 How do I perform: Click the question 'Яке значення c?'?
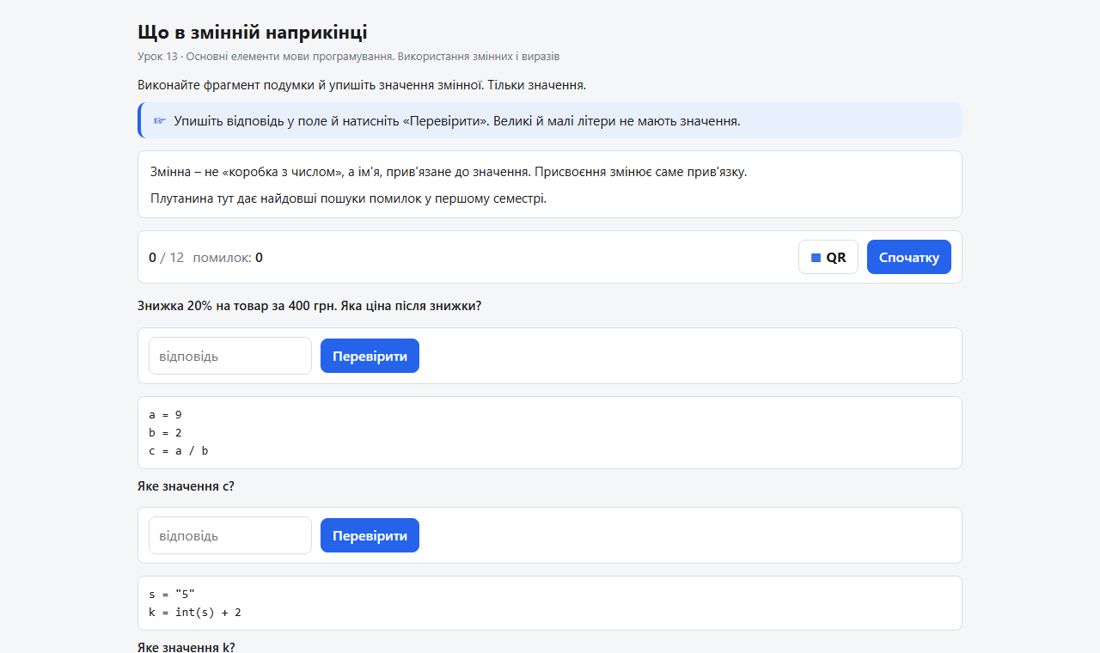(186, 486)
